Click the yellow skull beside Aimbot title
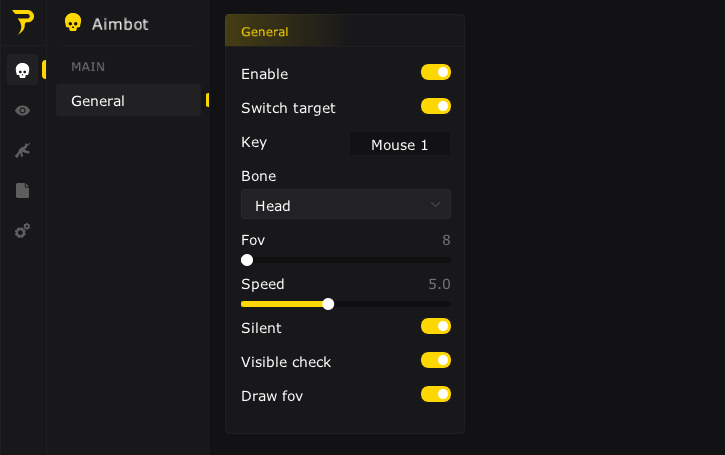The image size is (725, 455). tap(72, 23)
